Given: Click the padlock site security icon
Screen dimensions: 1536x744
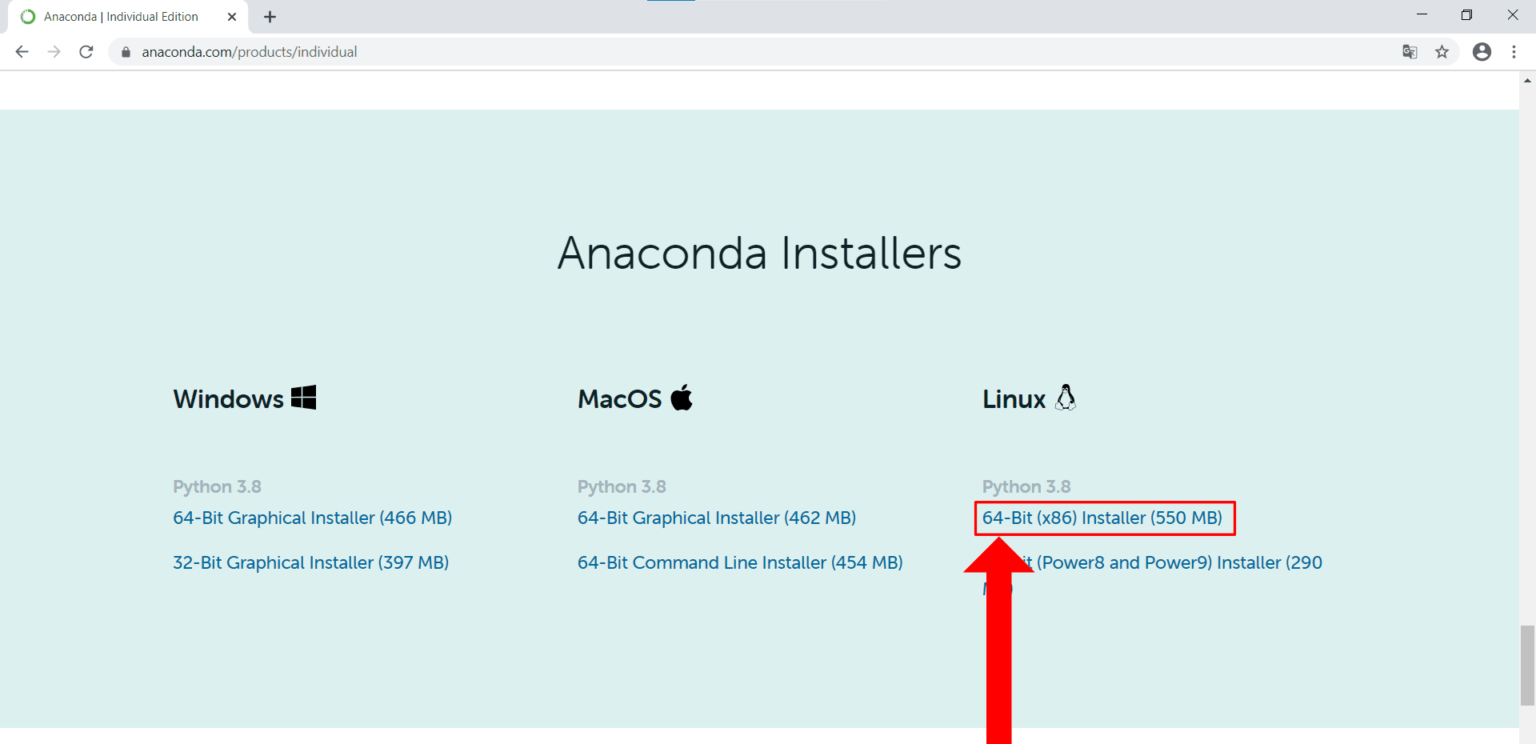Looking at the screenshot, I should click(124, 51).
